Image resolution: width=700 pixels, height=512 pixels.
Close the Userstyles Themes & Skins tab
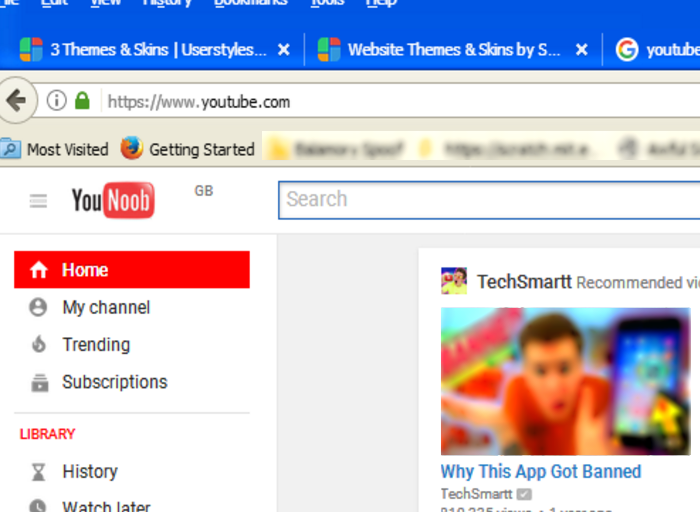pyautogui.click(x=284, y=49)
